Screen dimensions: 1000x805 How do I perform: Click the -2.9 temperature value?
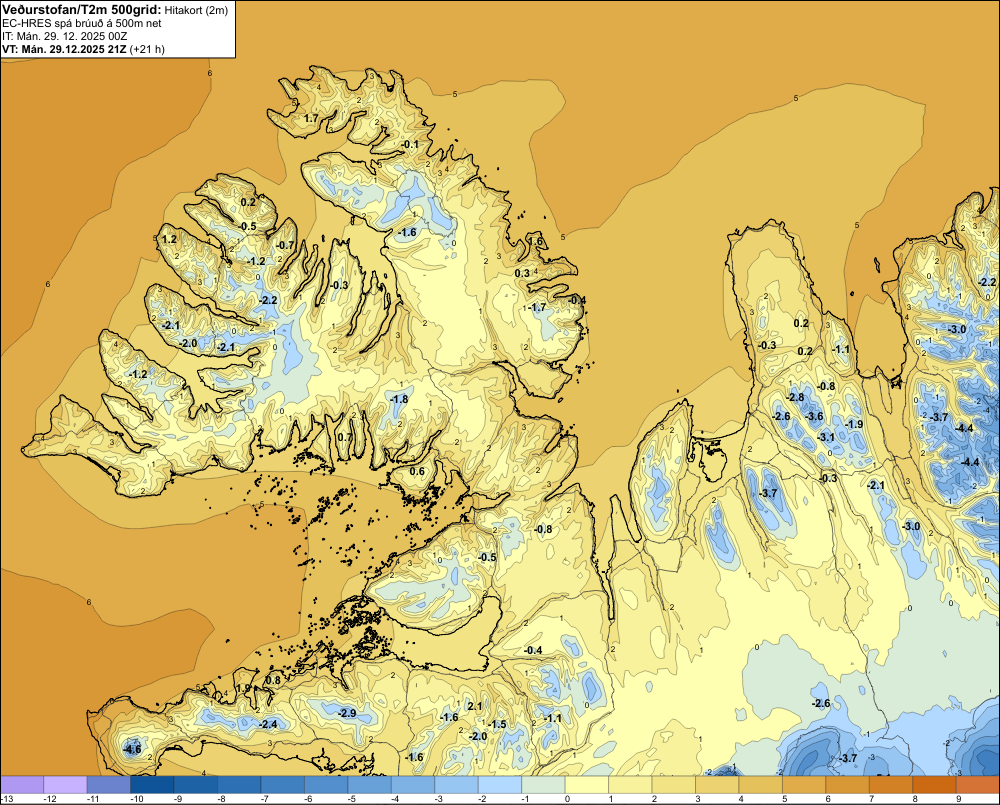pyautogui.click(x=348, y=713)
